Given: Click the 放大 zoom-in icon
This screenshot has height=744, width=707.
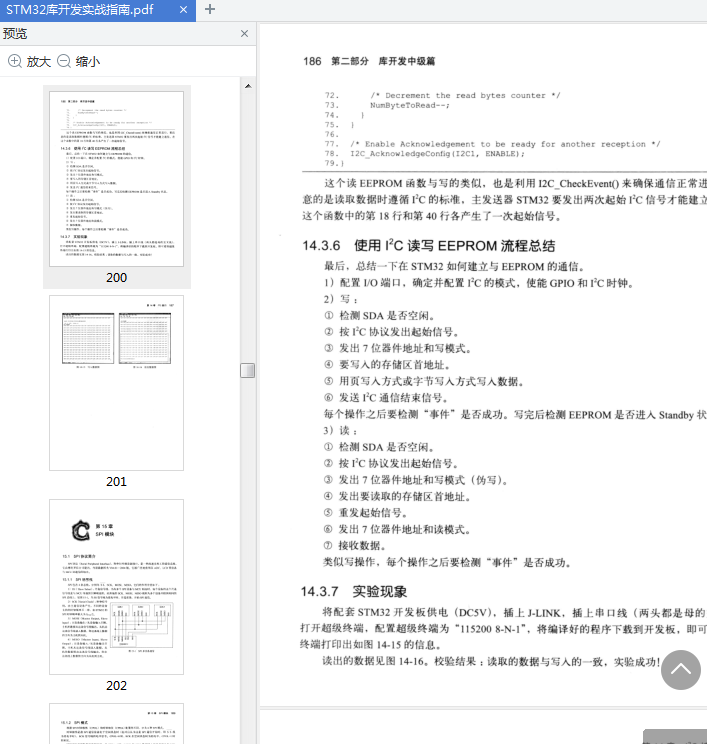Looking at the screenshot, I should pyautogui.click(x=15, y=61).
